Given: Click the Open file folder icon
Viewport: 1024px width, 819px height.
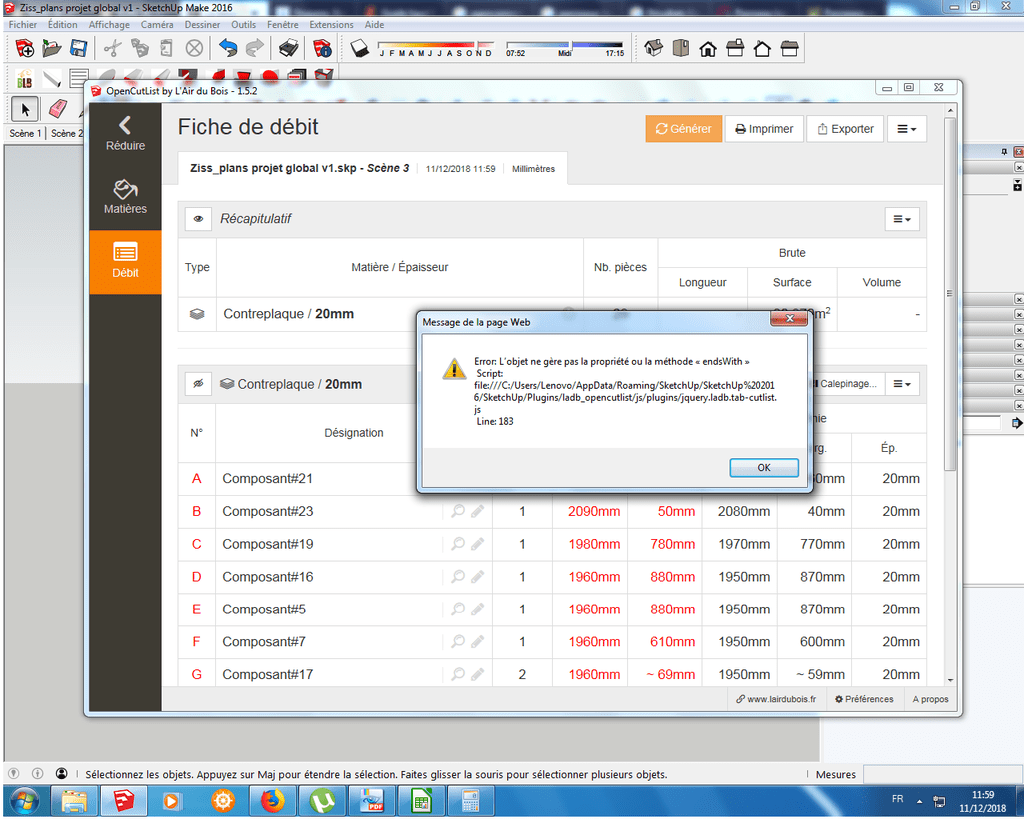Looking at the screenshot, I should pos(52,48).
